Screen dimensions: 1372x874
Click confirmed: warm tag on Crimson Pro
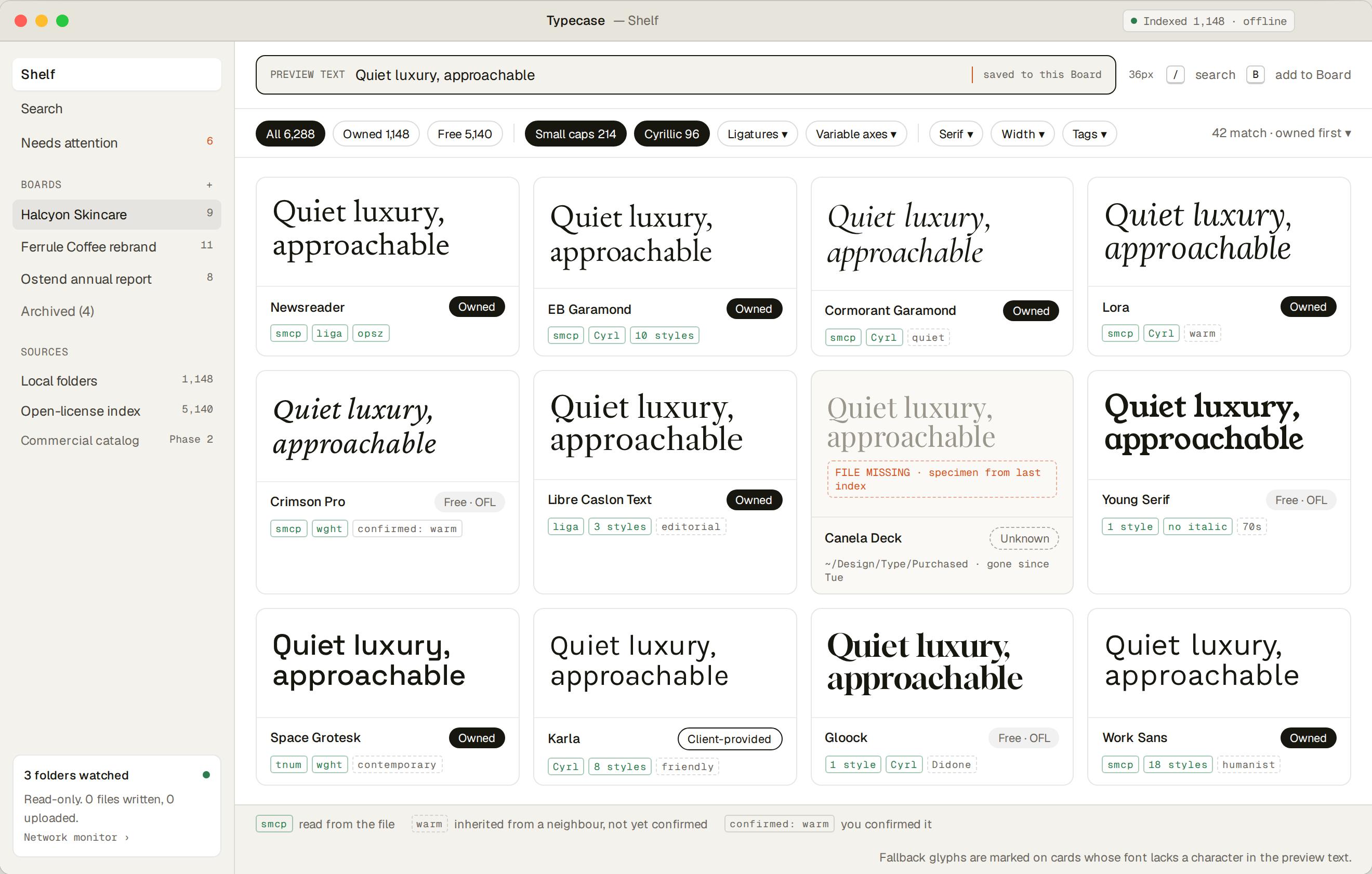click(x=407, y=529)
